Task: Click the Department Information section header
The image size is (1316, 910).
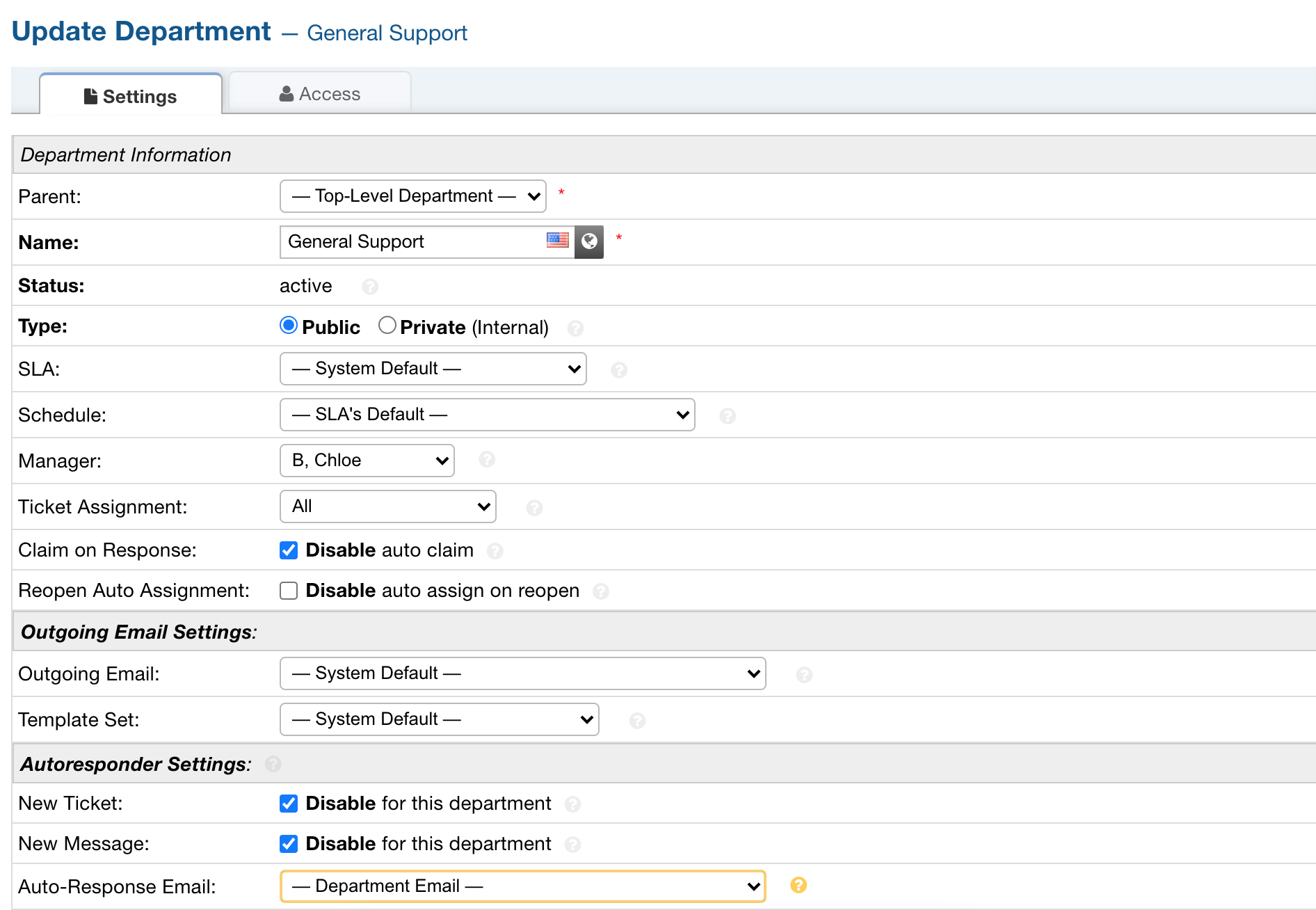Action: (664, 154)
